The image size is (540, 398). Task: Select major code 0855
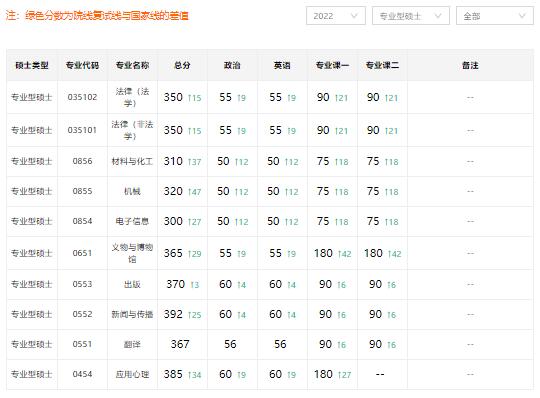click(x=82, y=191)
